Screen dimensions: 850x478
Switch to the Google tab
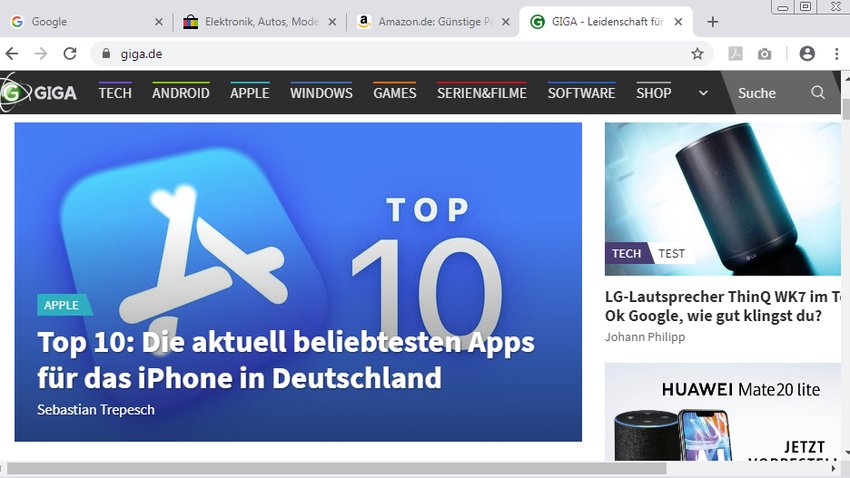[x=87, y=22]
